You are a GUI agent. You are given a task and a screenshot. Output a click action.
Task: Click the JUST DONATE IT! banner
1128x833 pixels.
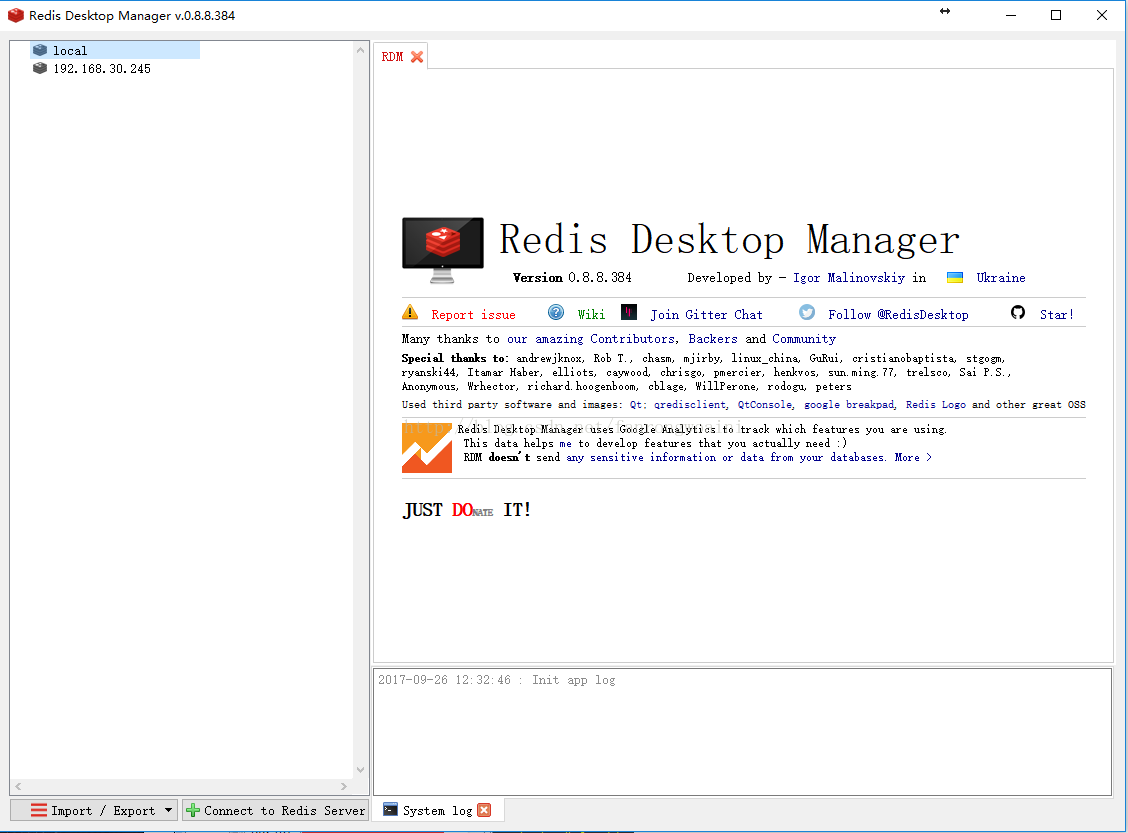pyautogui.click(x=467, y=510)
